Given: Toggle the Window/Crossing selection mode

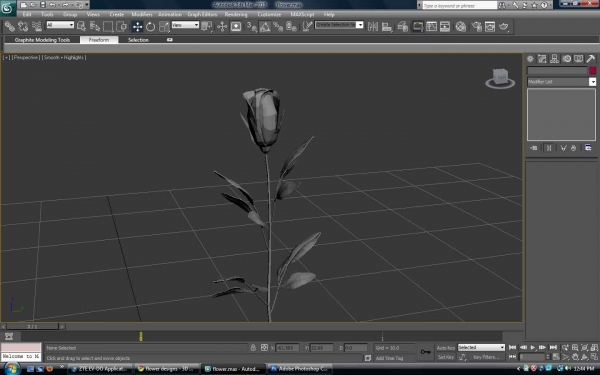Looking at the screenshot, I should tap(121, 26).
